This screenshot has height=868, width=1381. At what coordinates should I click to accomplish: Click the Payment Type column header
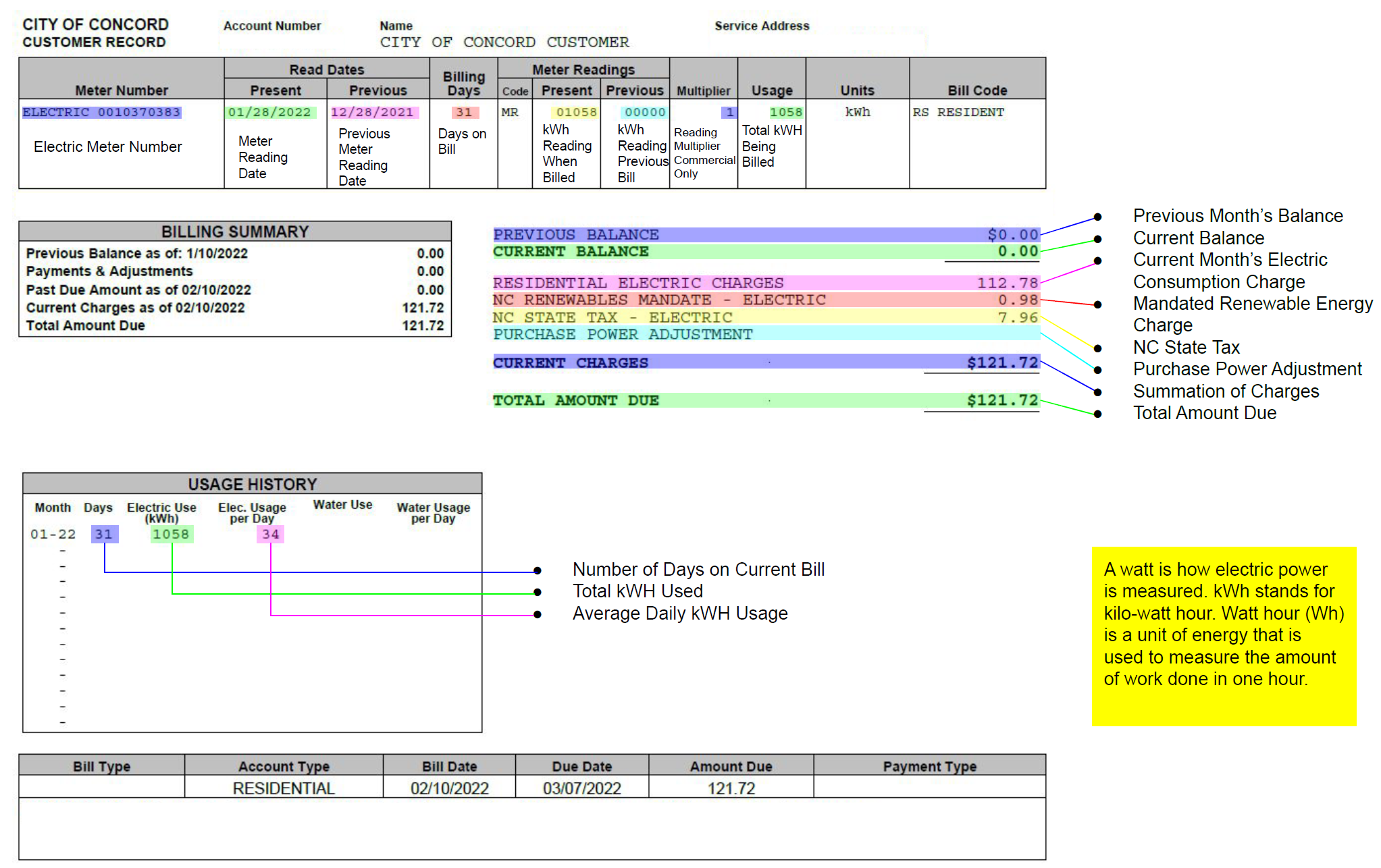[x=929, y=766]
